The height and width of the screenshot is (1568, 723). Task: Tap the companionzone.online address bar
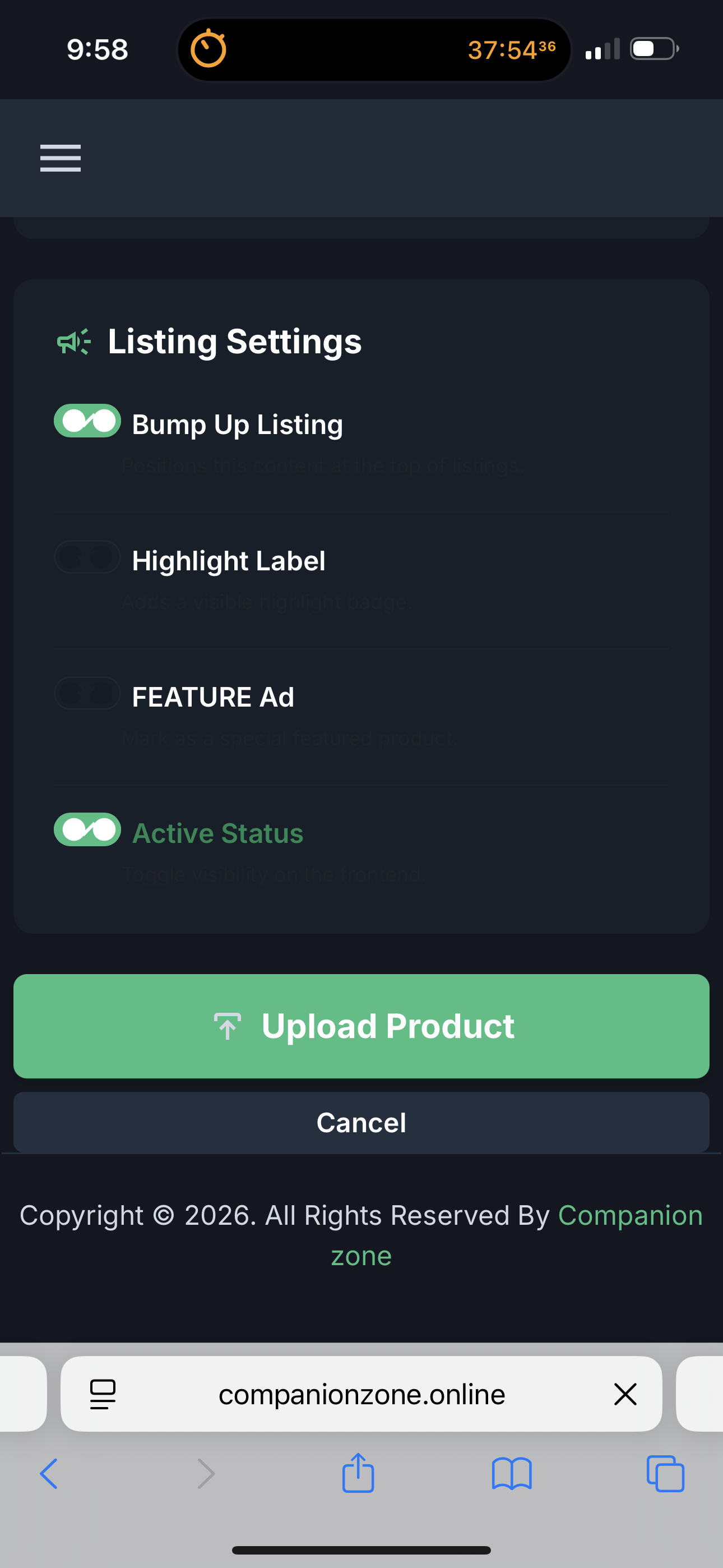pyautogui.click(x=361, y=1394)
